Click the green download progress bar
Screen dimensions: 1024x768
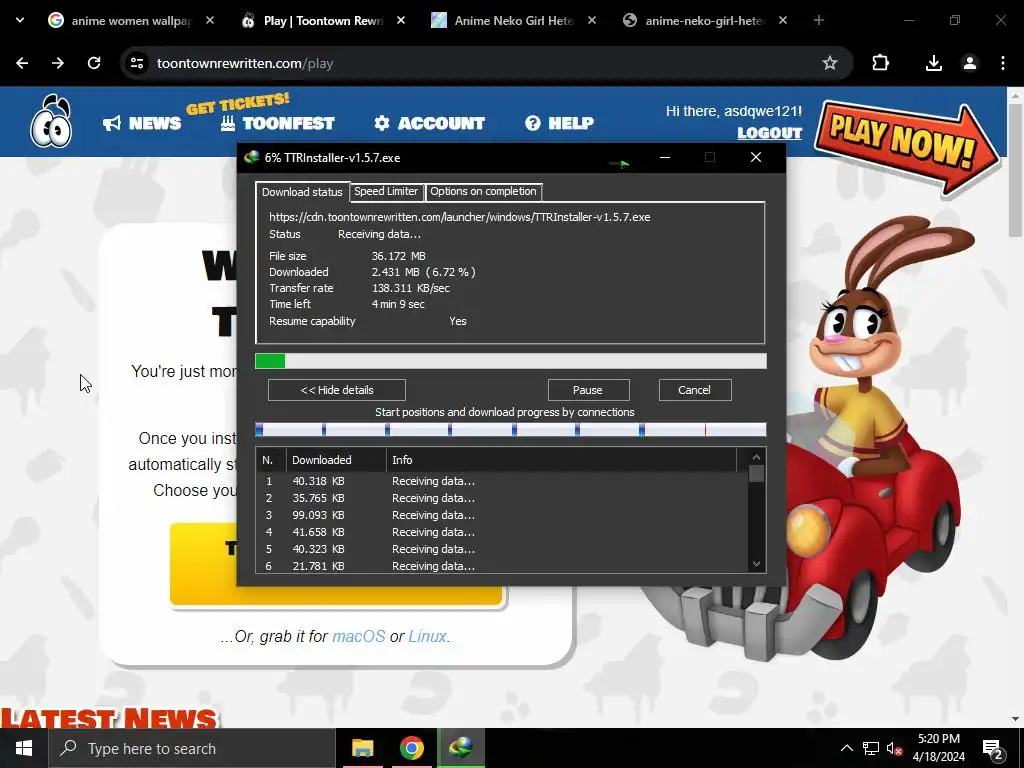click(511, 361)
